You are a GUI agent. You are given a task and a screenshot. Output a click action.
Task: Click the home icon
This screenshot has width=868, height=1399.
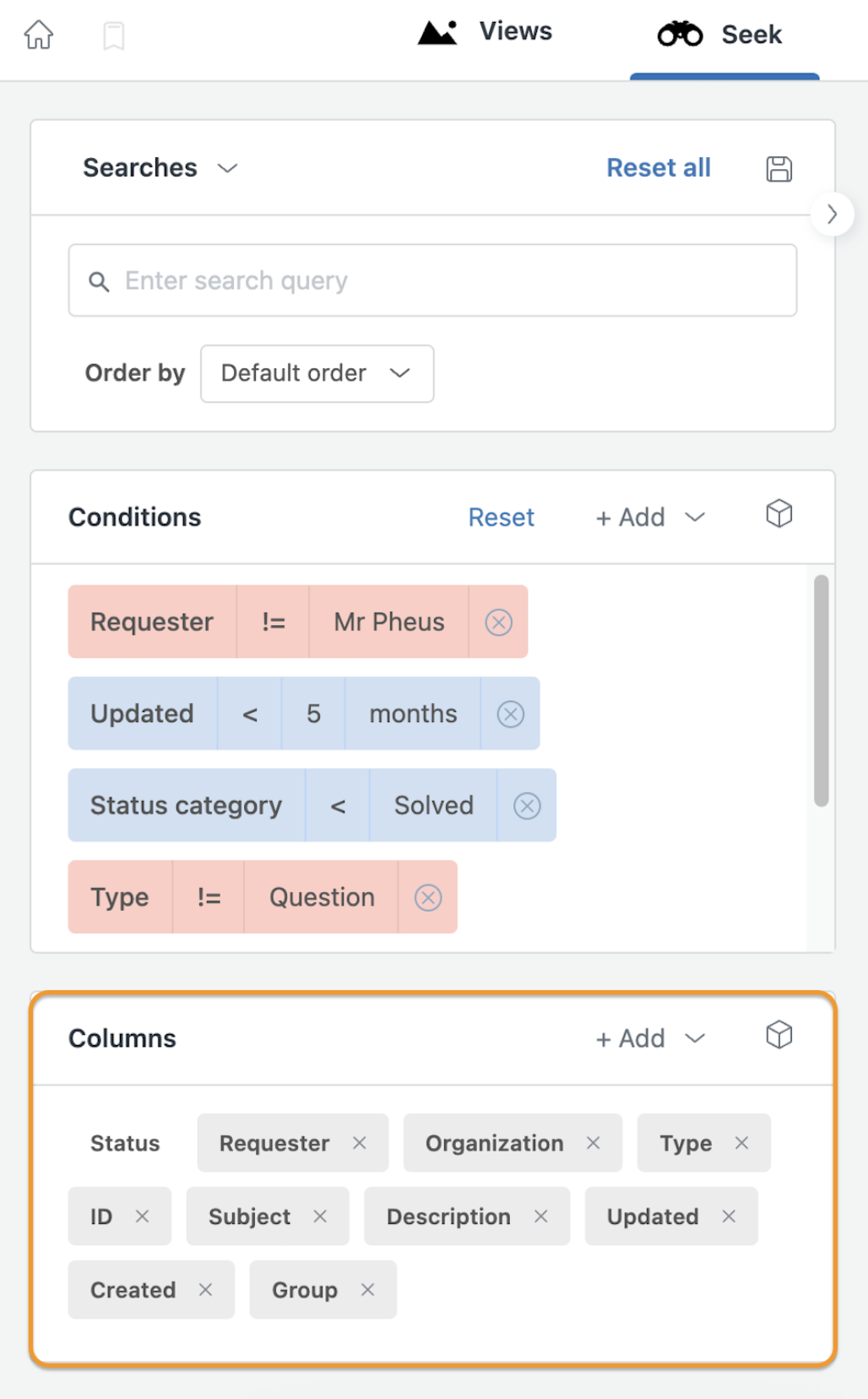coord(39,35)
